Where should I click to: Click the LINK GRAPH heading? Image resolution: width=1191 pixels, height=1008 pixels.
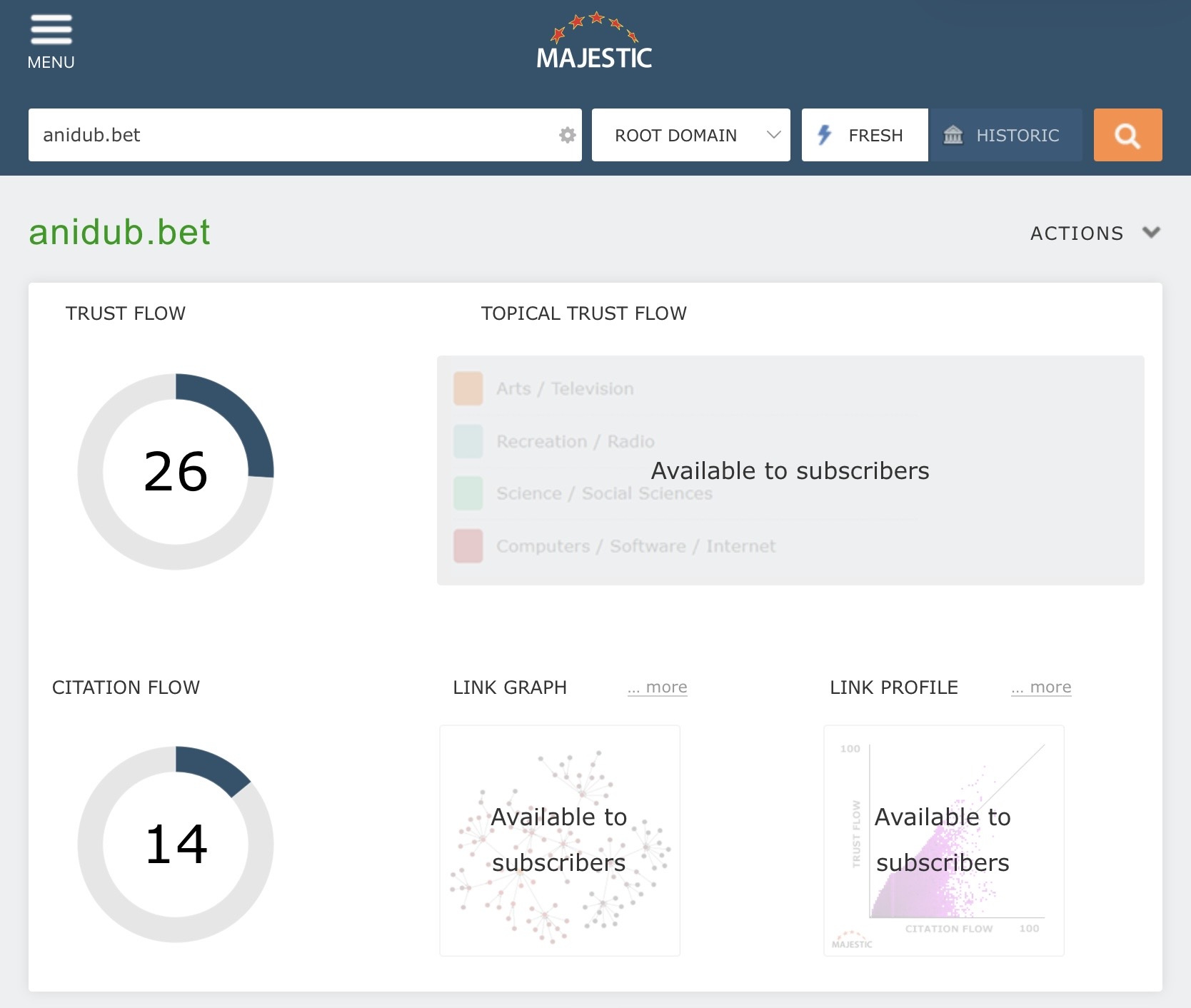(510, 687)
